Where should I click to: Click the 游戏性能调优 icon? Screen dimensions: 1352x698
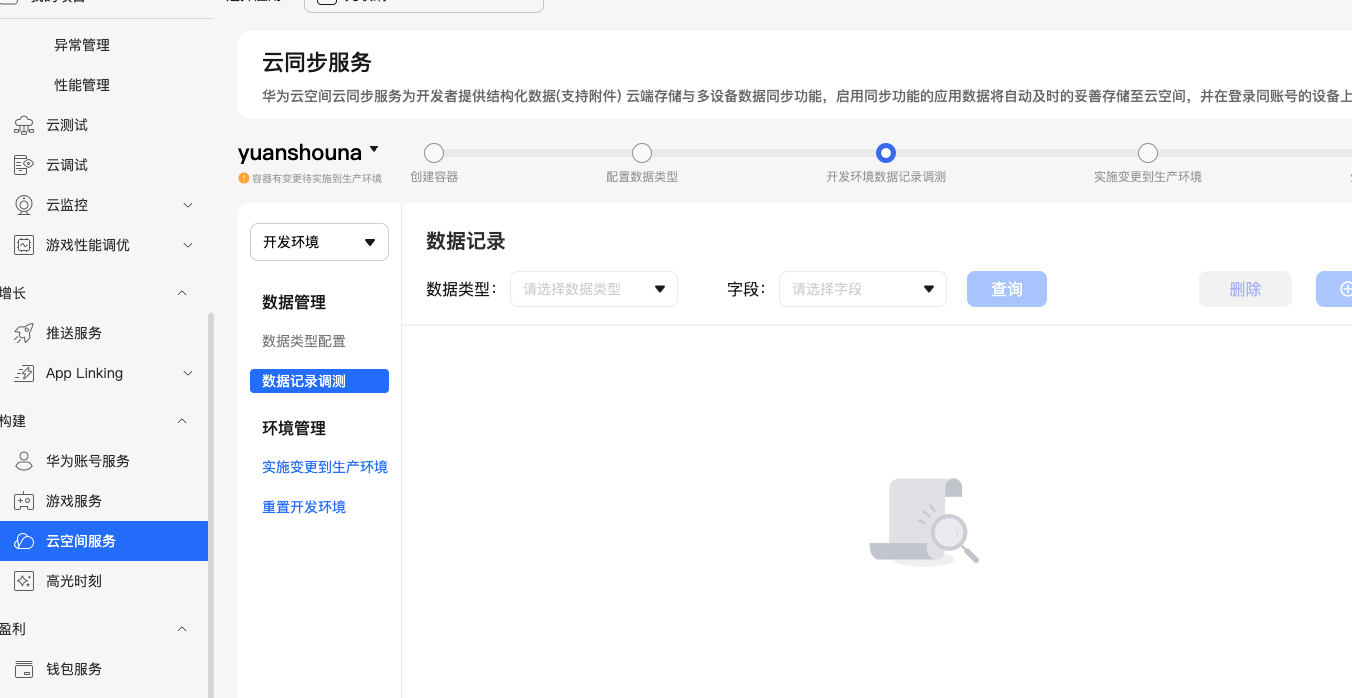point(24,245)
